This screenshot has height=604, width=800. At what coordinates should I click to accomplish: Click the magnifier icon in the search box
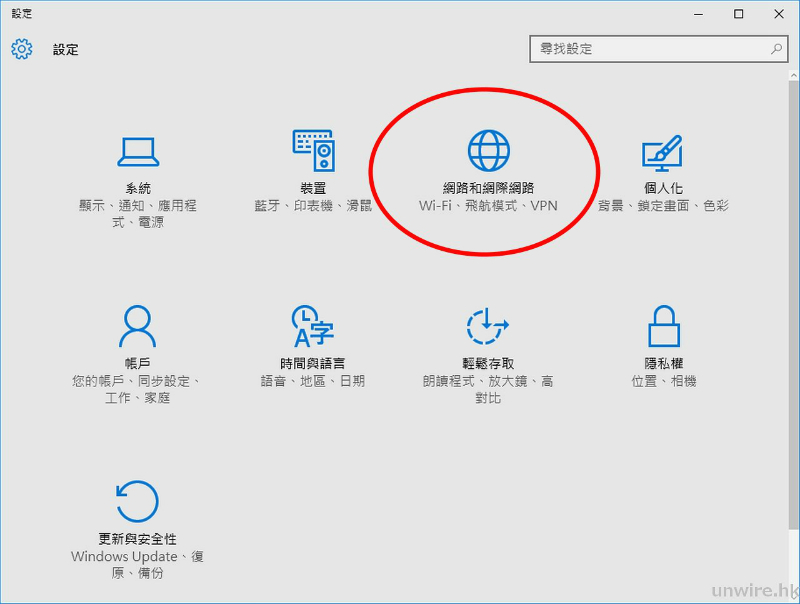pyautogui.click(x=775, y=49)
